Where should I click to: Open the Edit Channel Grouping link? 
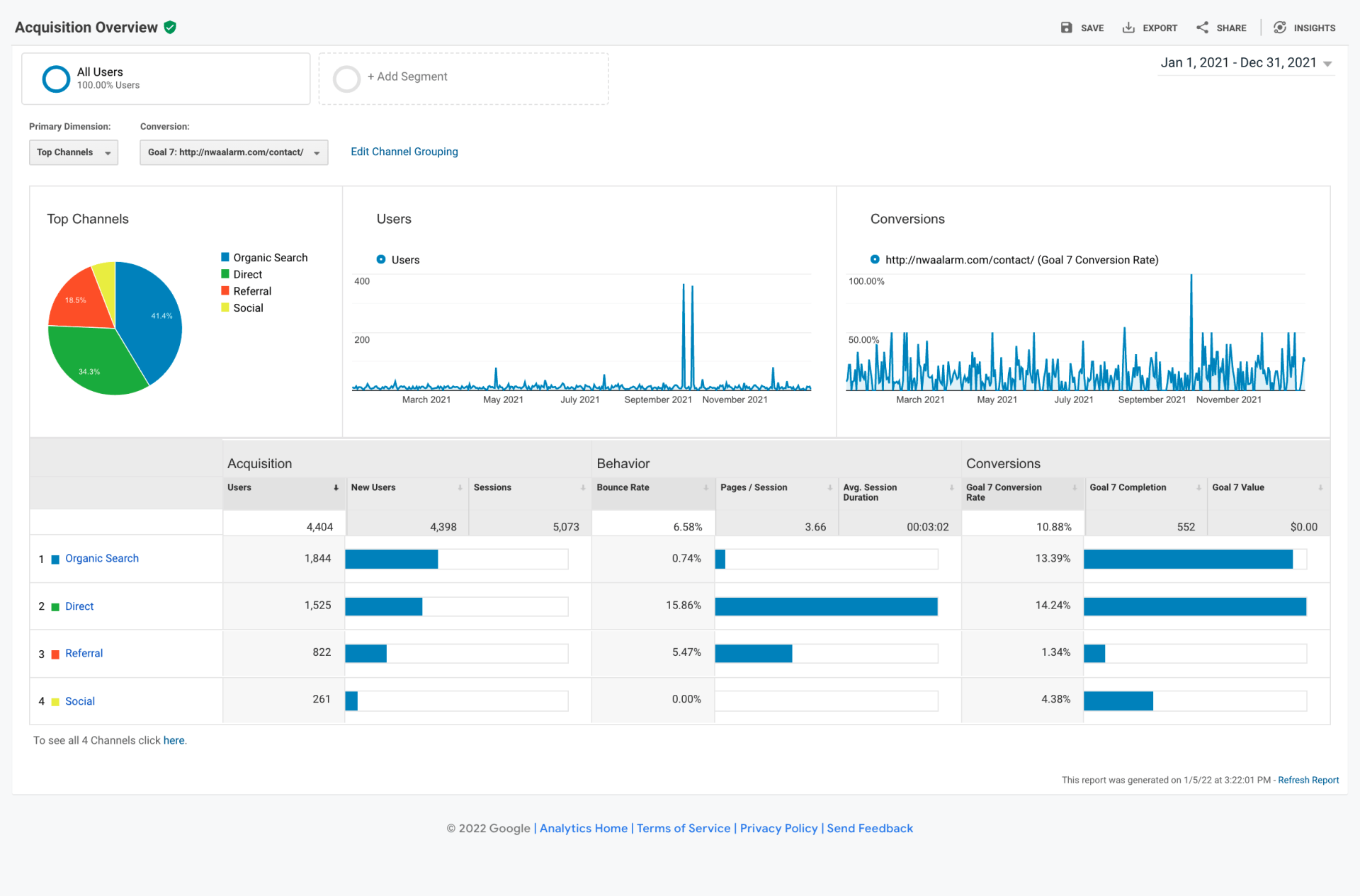[x=404, y=152]
